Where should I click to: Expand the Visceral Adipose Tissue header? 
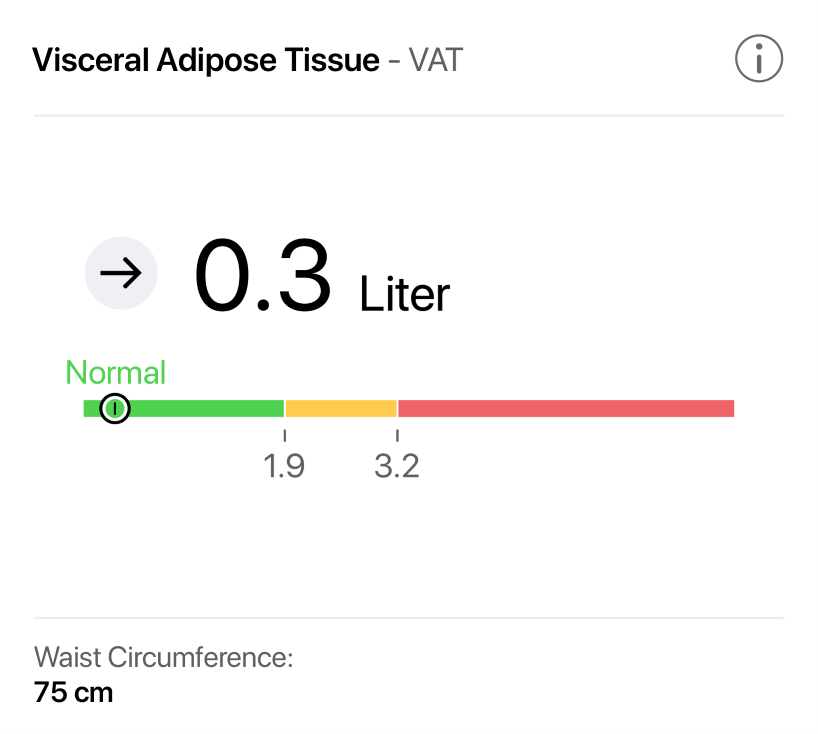click(207, 60)
